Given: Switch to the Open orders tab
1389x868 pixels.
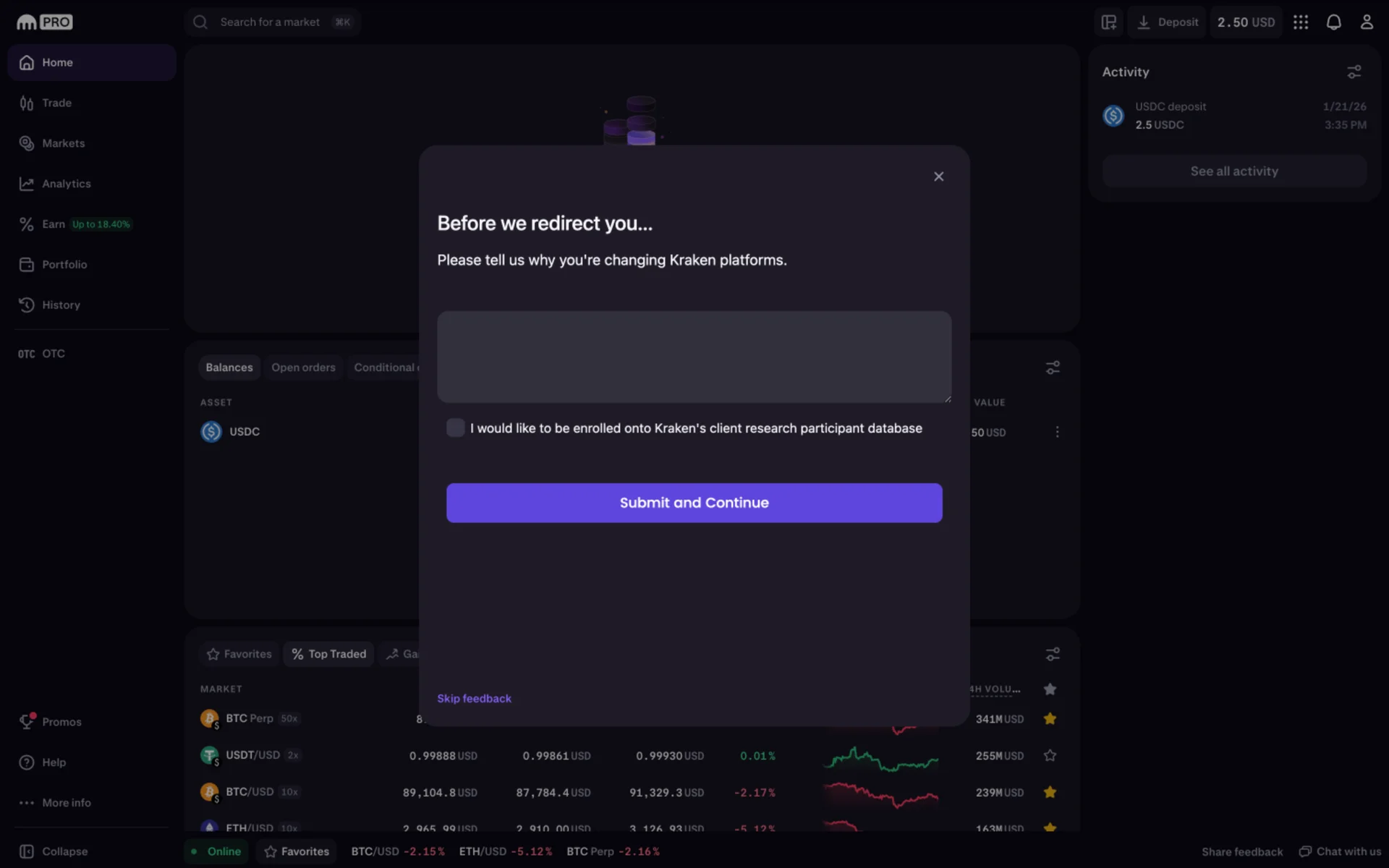Looking at the screenshot, I should point(303,367).
